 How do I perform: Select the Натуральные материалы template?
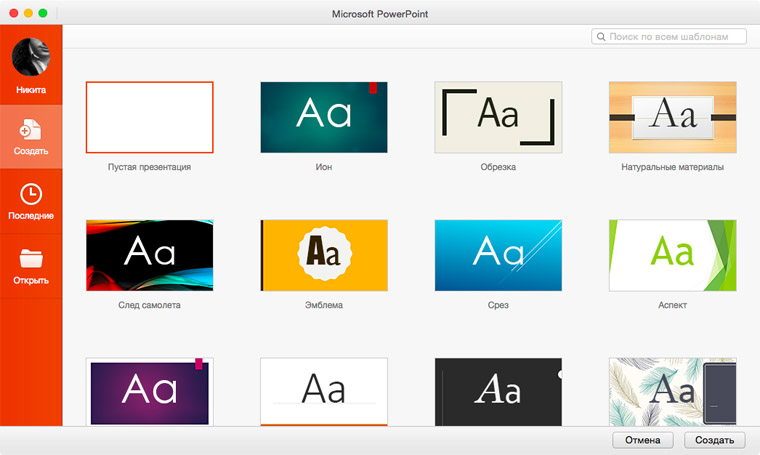672,117
